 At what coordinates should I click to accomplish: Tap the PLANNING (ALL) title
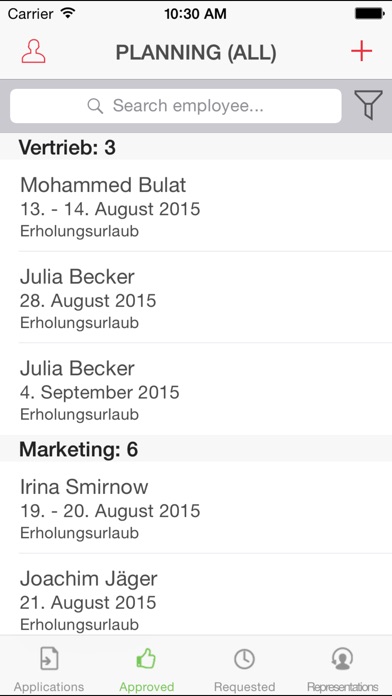(196, 53)
